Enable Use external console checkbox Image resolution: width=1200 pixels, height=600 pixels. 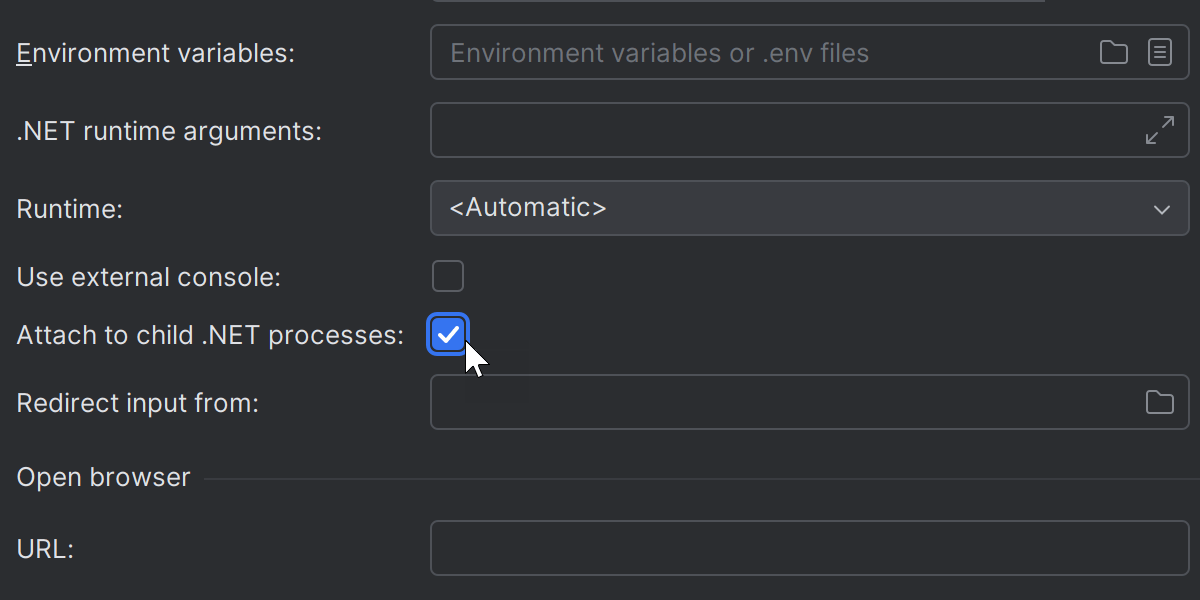coord(447,276)
